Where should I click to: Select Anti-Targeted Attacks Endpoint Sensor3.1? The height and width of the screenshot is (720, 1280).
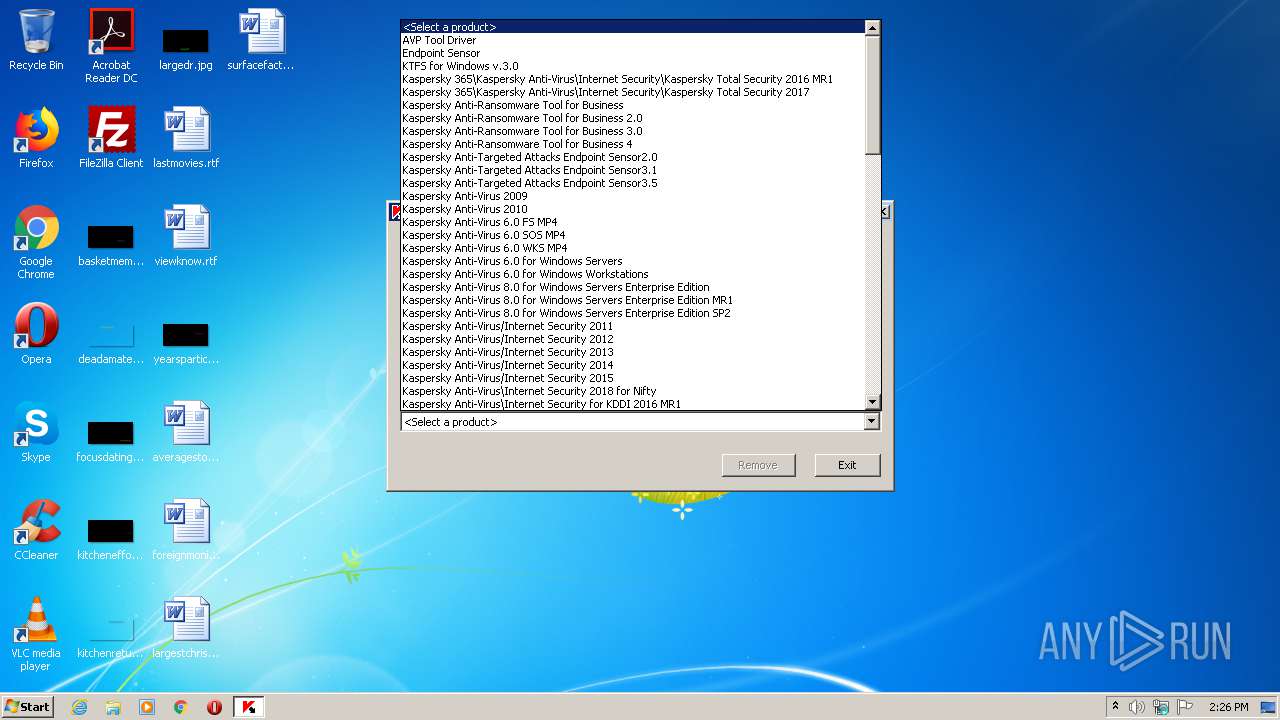632,170
